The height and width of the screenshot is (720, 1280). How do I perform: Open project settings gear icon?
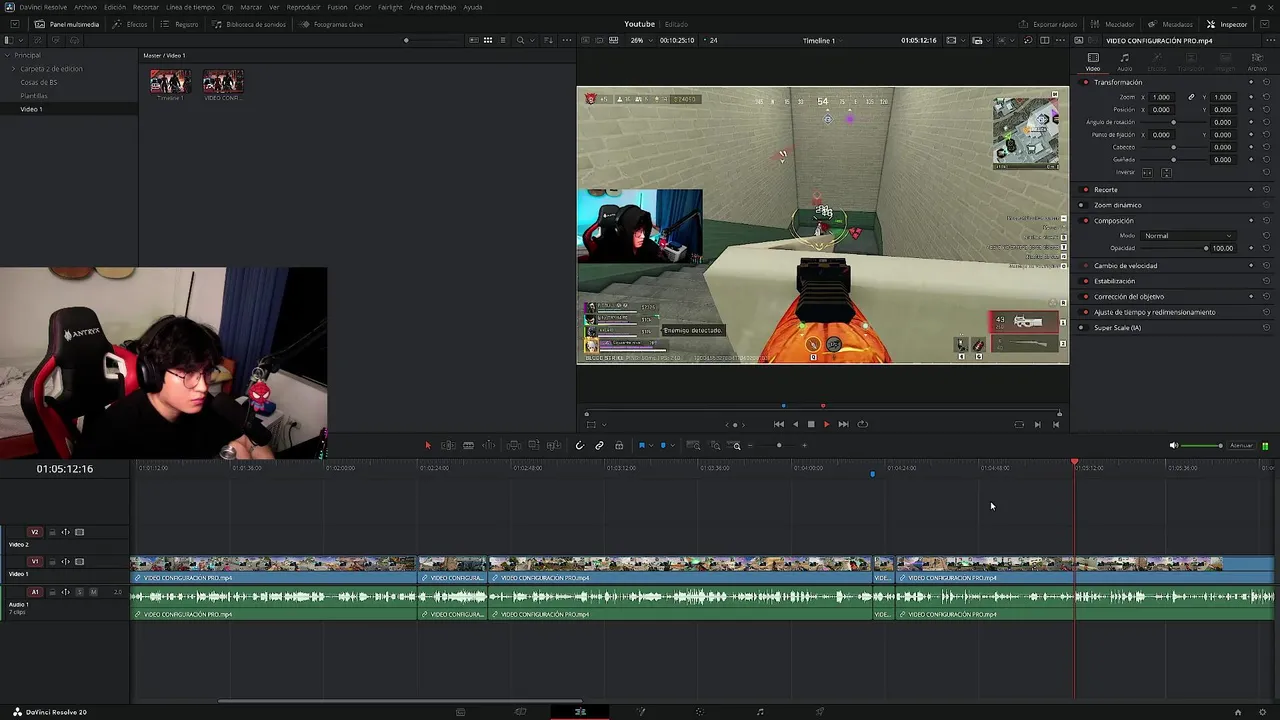click(x=1262, y=712)
